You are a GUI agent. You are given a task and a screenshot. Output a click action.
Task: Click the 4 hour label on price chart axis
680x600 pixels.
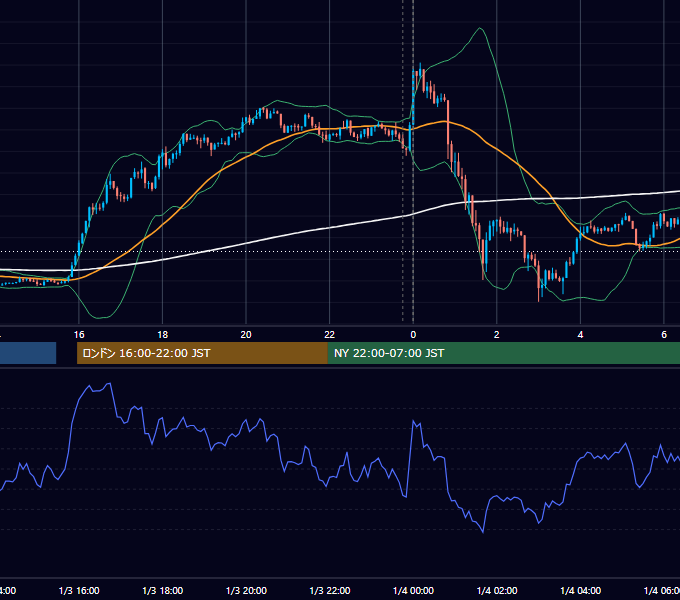click(x=580, y=335)
